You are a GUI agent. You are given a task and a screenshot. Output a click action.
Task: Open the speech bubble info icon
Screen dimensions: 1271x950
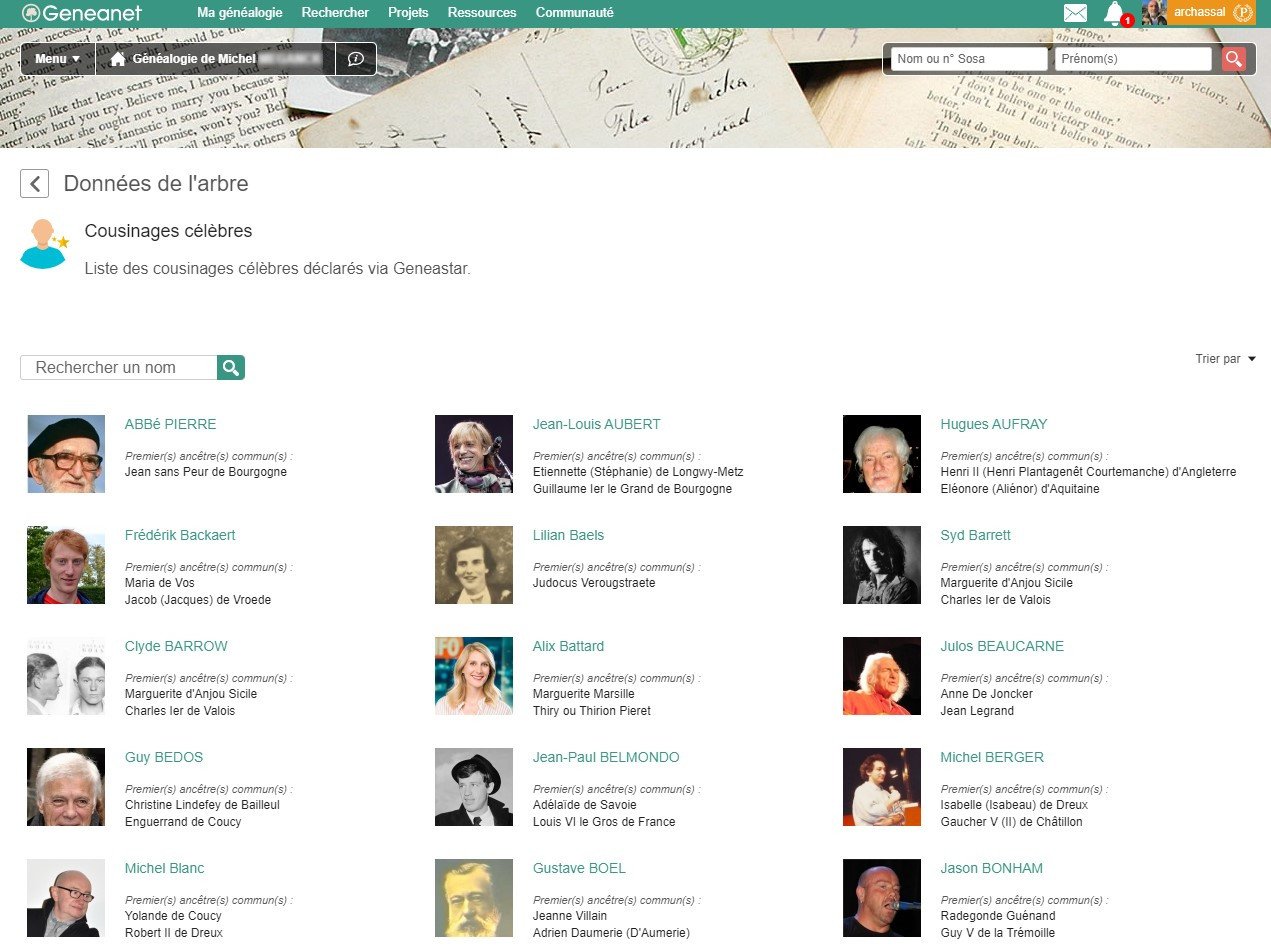355,59
